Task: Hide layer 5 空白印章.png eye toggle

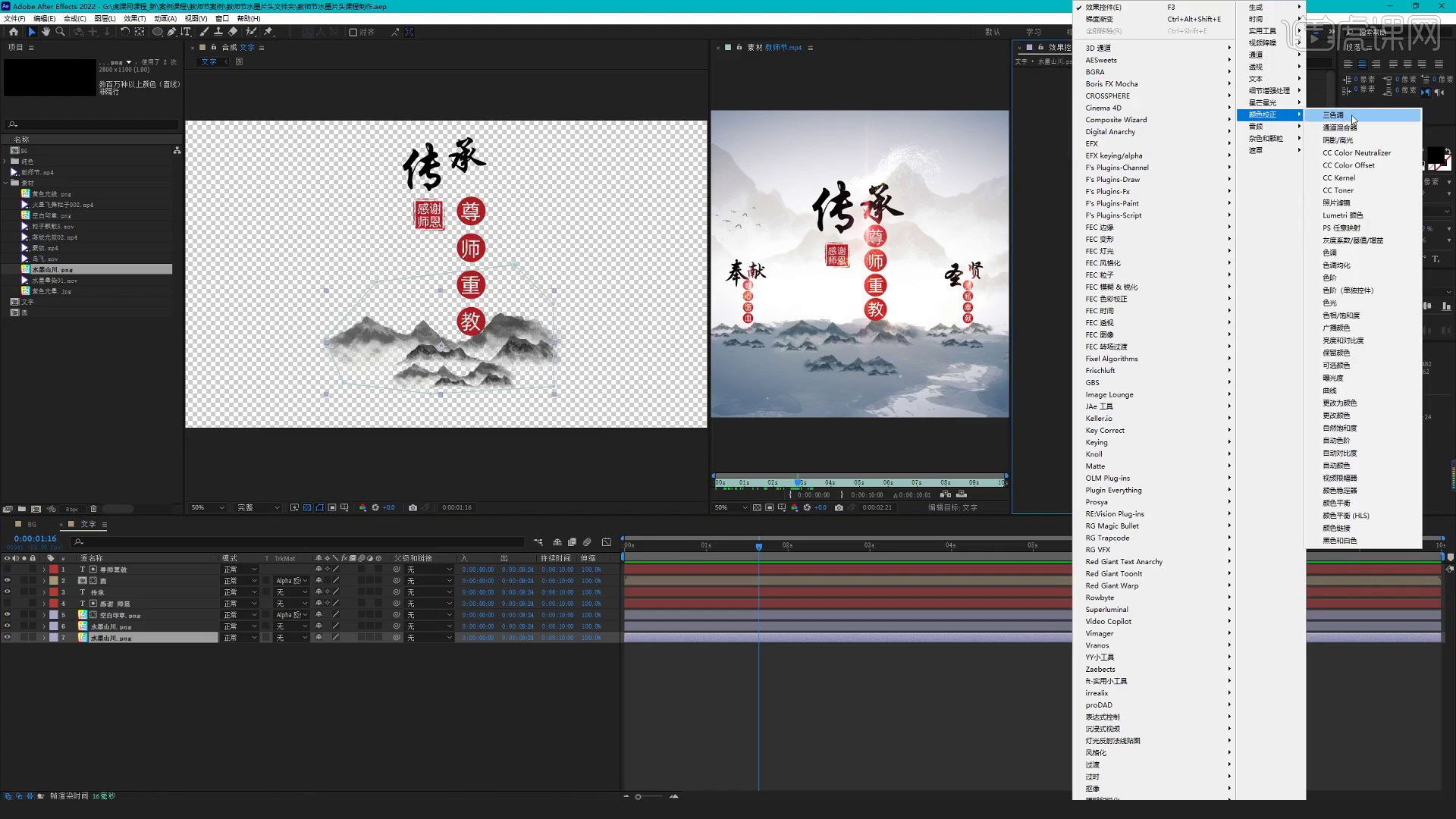Action: point(8,615)
